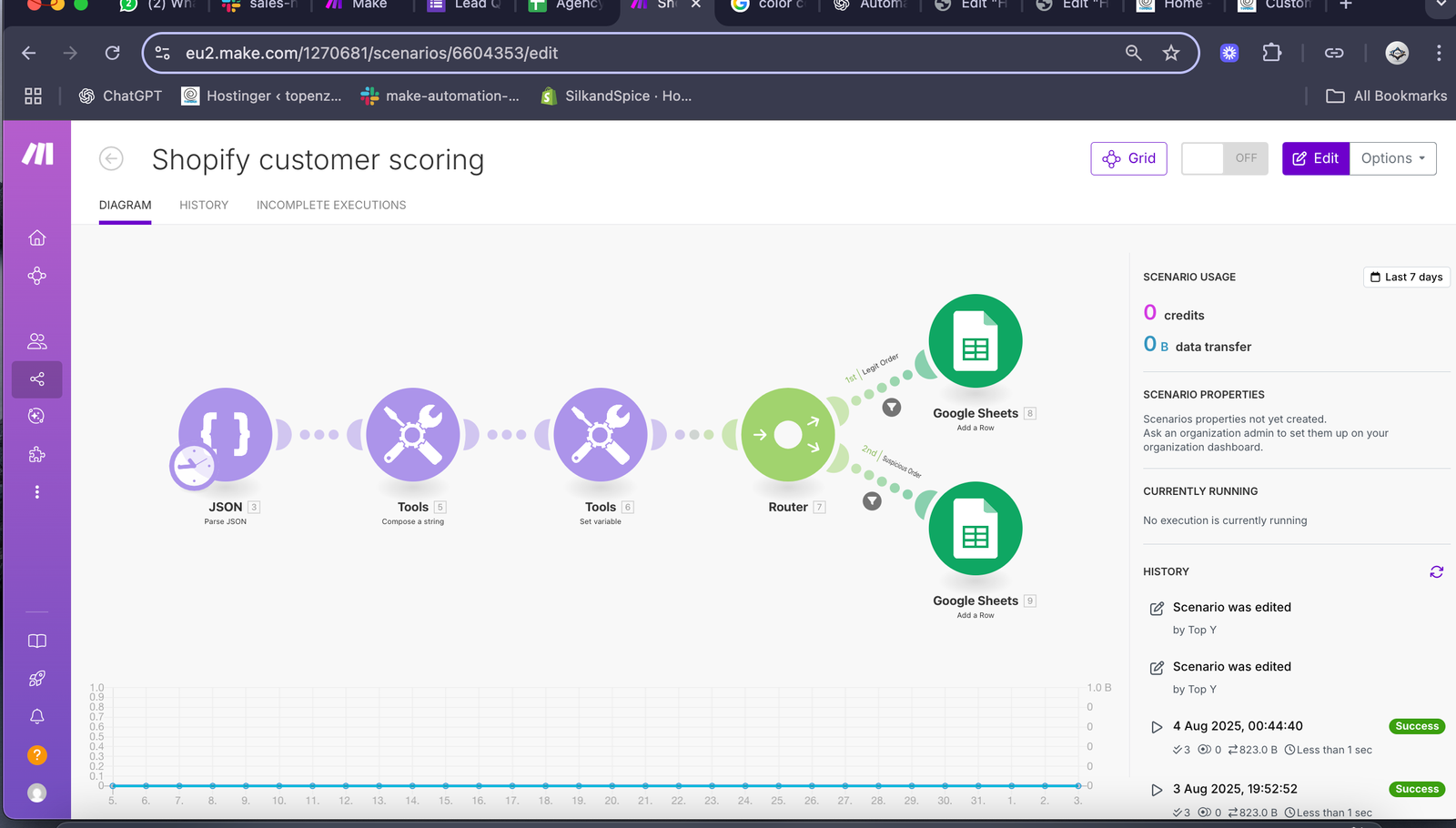Click the clock schedule icon on JSON module

click(x=193, y=468)
